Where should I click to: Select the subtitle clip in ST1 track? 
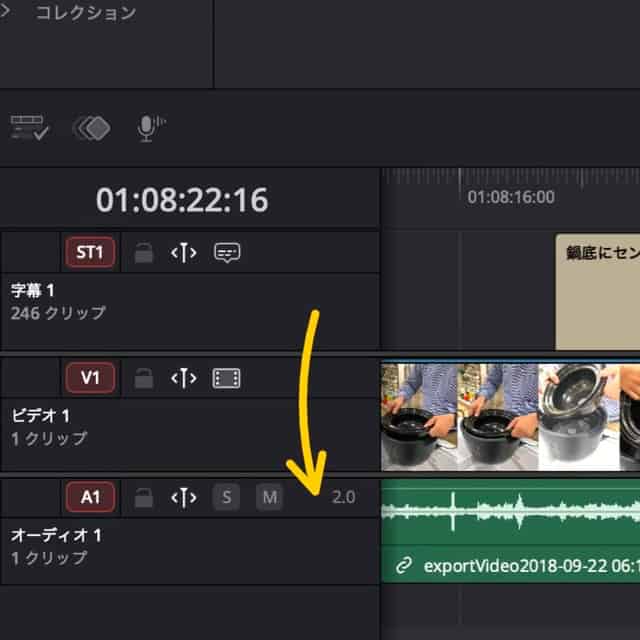coord(598,292)
